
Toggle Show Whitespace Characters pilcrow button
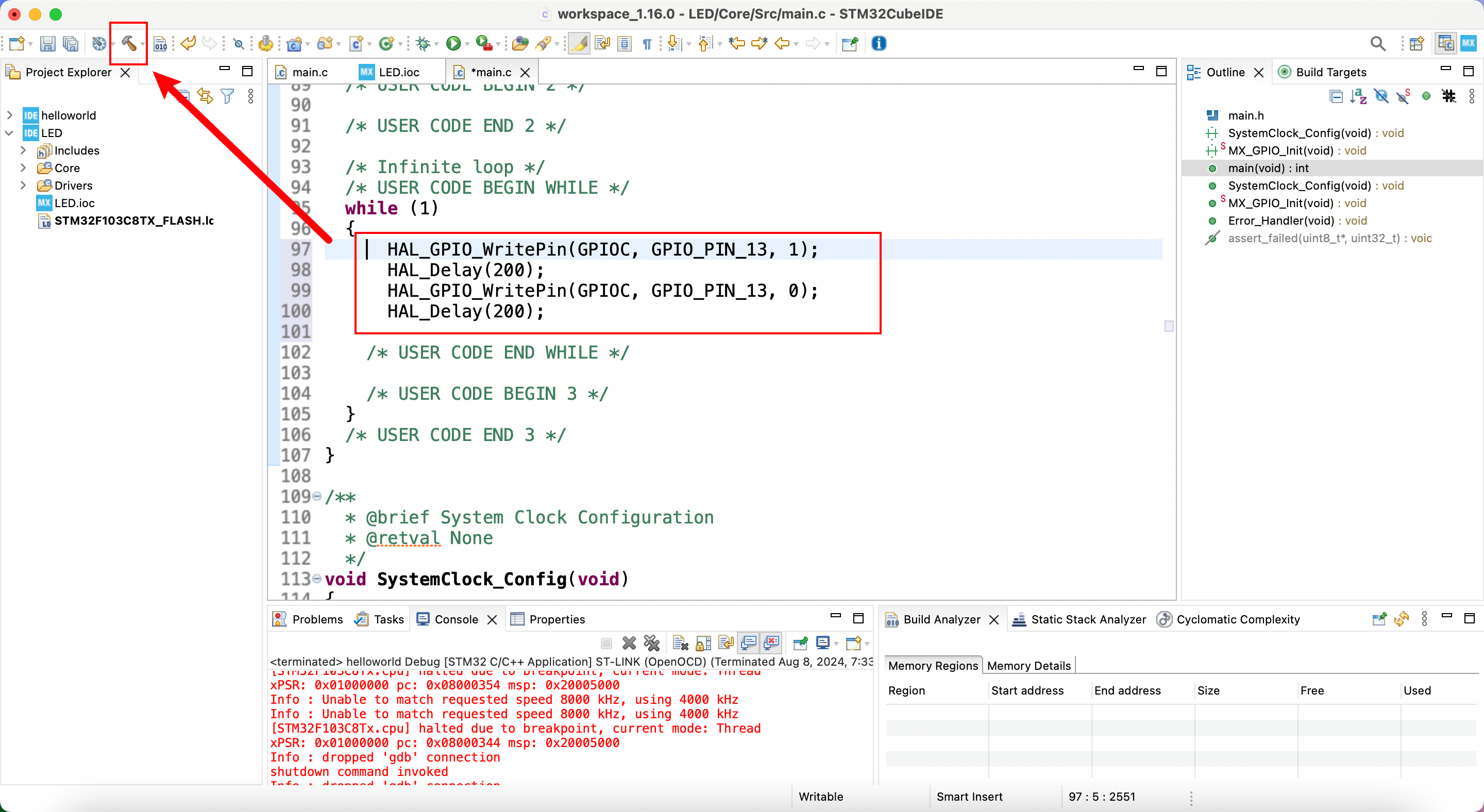pos(647,44)
